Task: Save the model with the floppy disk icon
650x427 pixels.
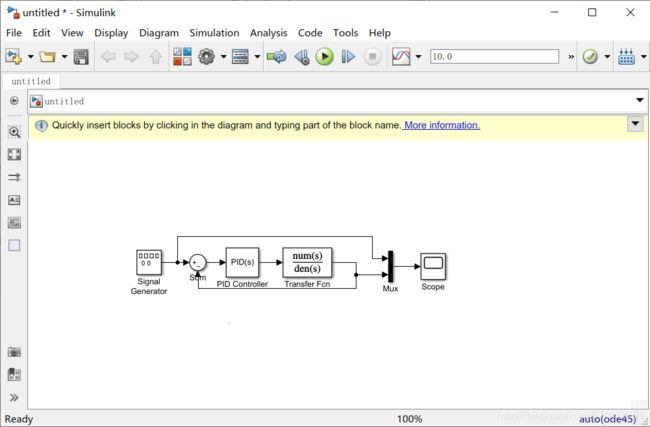Action: point(81,57)
